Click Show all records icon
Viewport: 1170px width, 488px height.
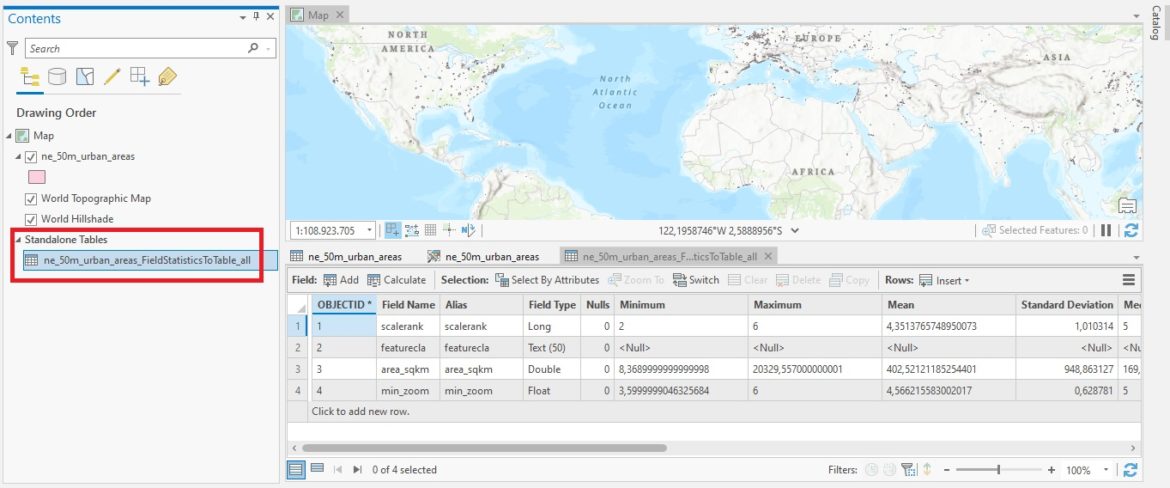[296, 469]
